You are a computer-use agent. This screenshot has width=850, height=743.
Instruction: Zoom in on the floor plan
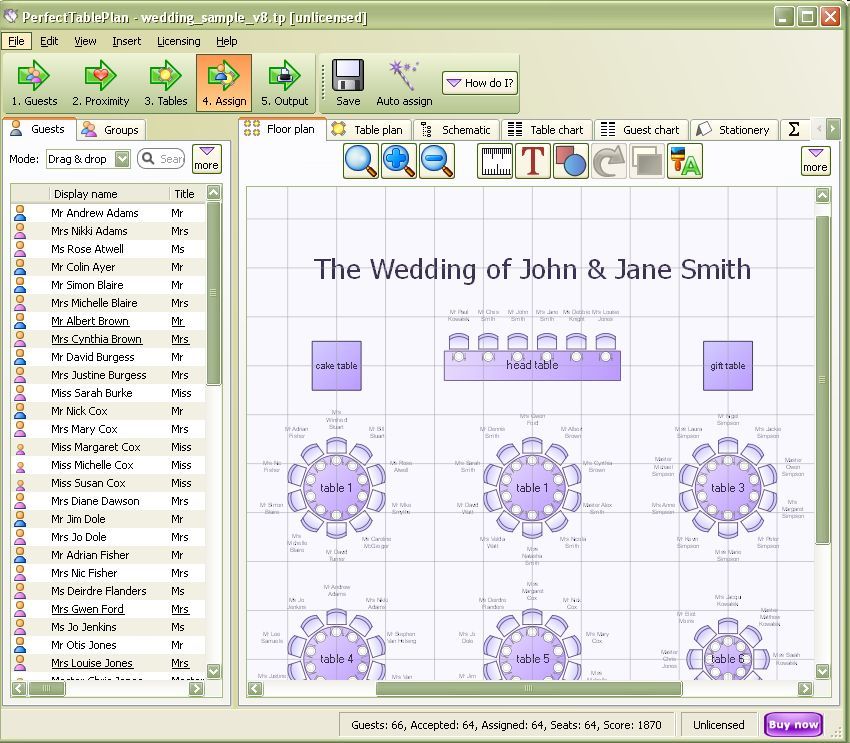pyautogui.click(x=398, y=161)
